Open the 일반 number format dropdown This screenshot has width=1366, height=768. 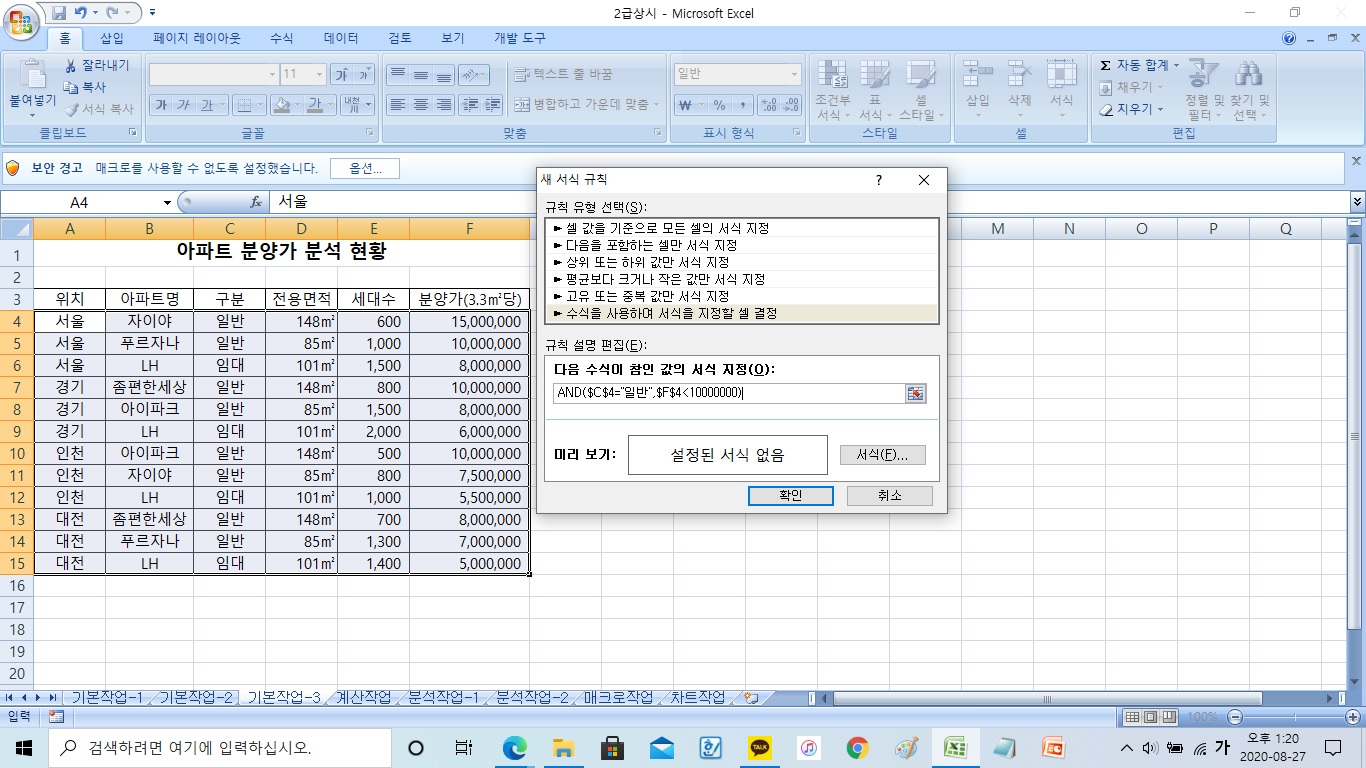point(794,74)
